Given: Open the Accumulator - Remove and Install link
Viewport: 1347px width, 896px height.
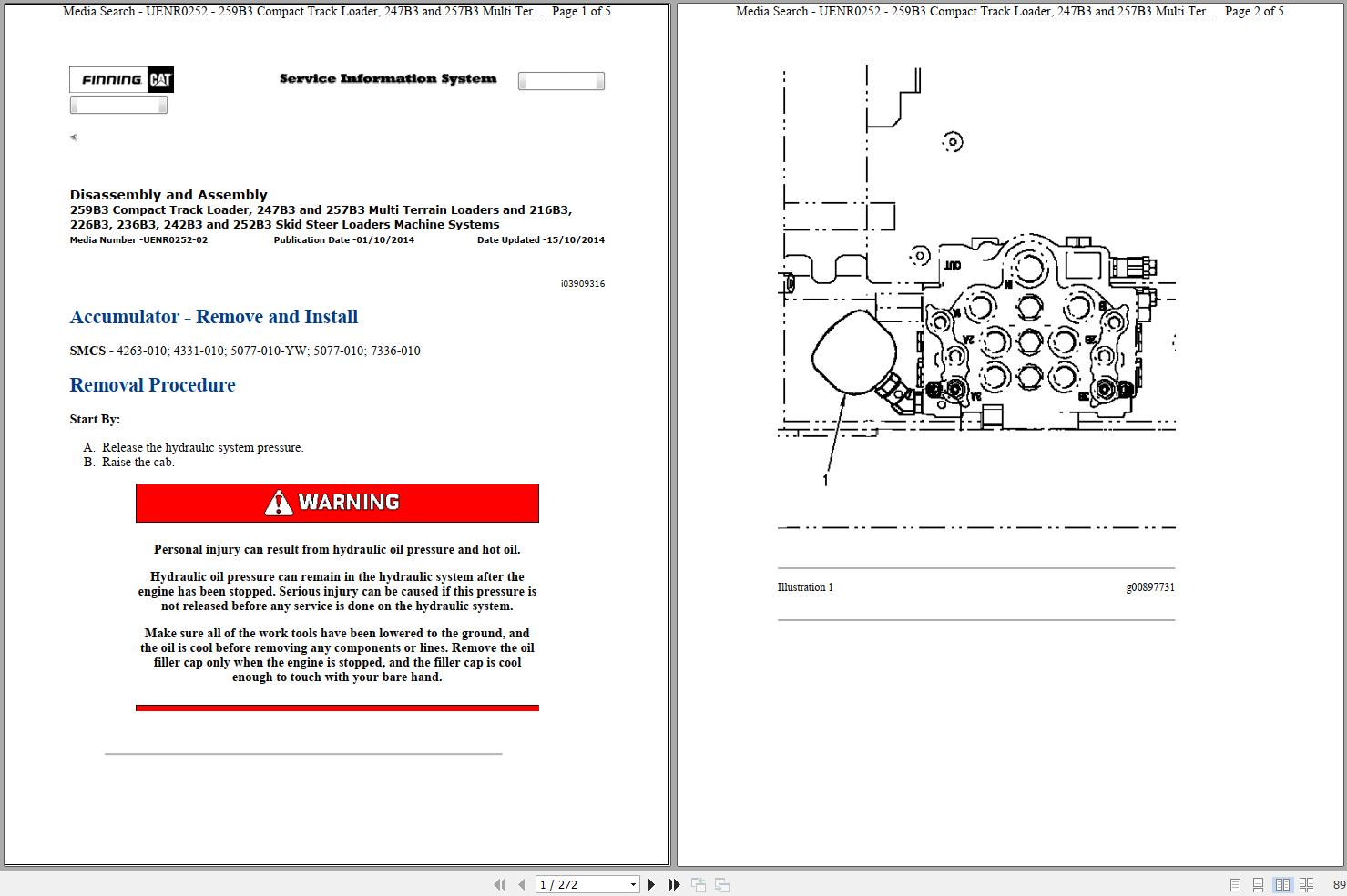Looking at the screenshot, I should (x=213, y=317).
